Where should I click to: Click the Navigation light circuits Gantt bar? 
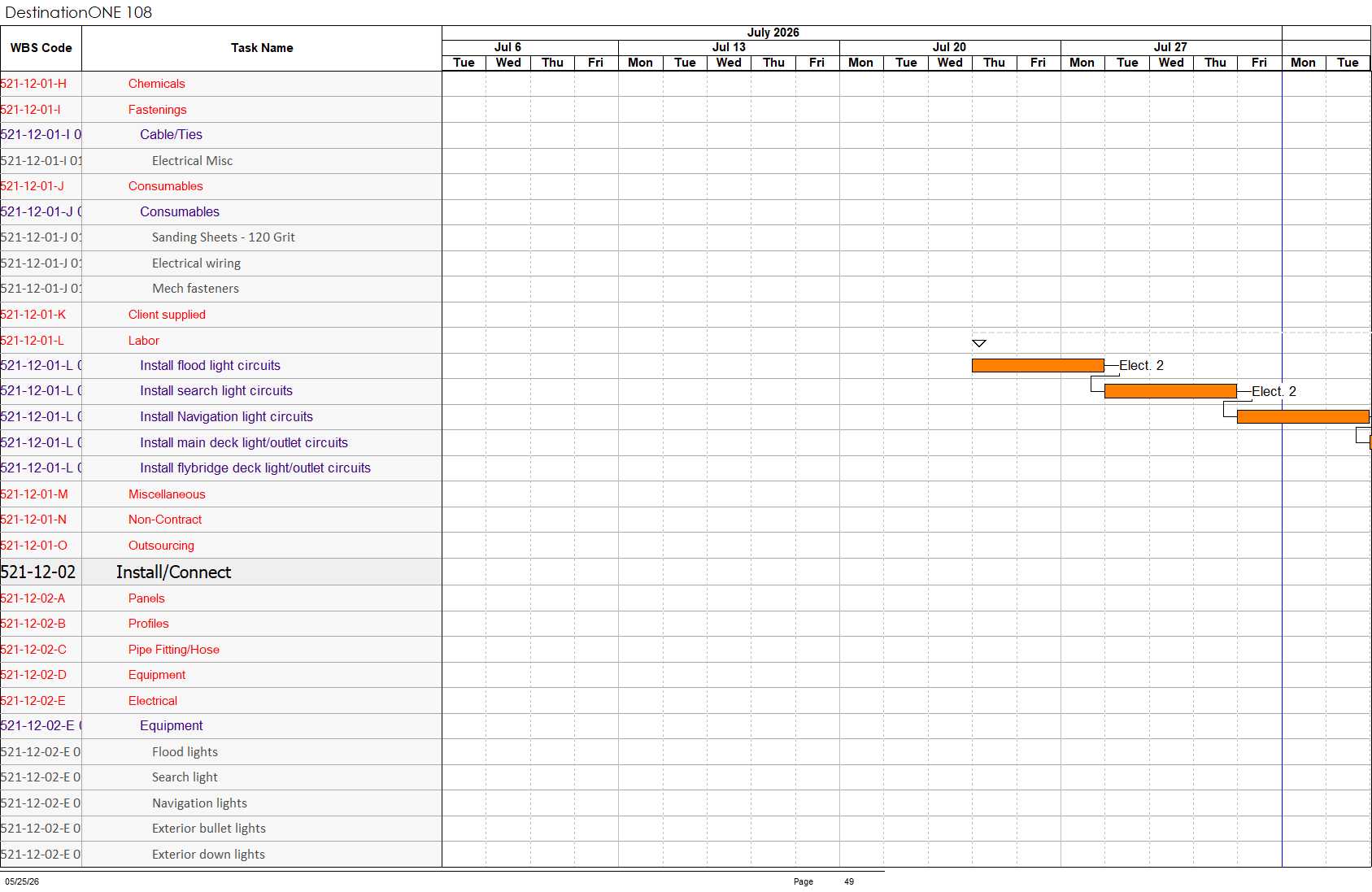tap(1303, 417)
